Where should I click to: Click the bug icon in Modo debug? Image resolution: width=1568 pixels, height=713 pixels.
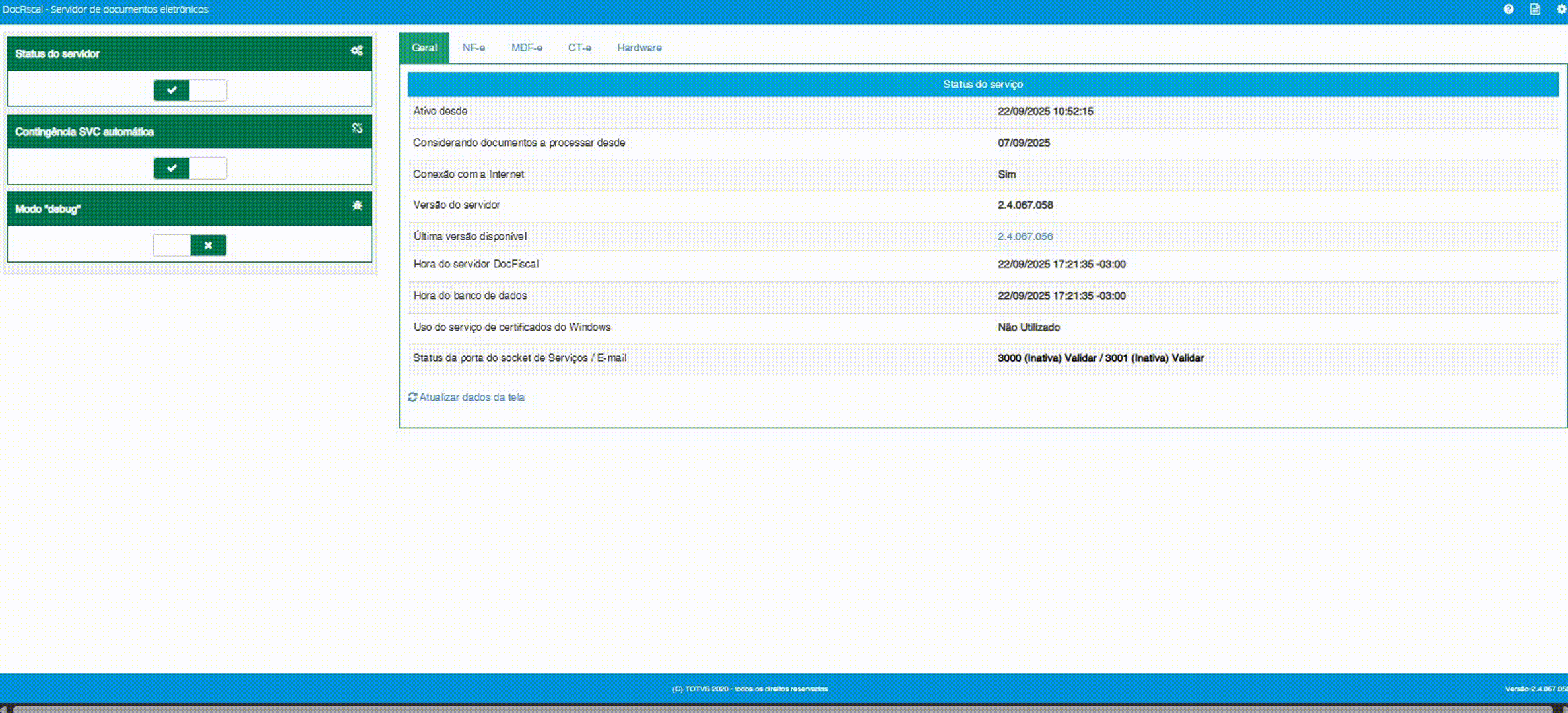[x=357, y=205]
